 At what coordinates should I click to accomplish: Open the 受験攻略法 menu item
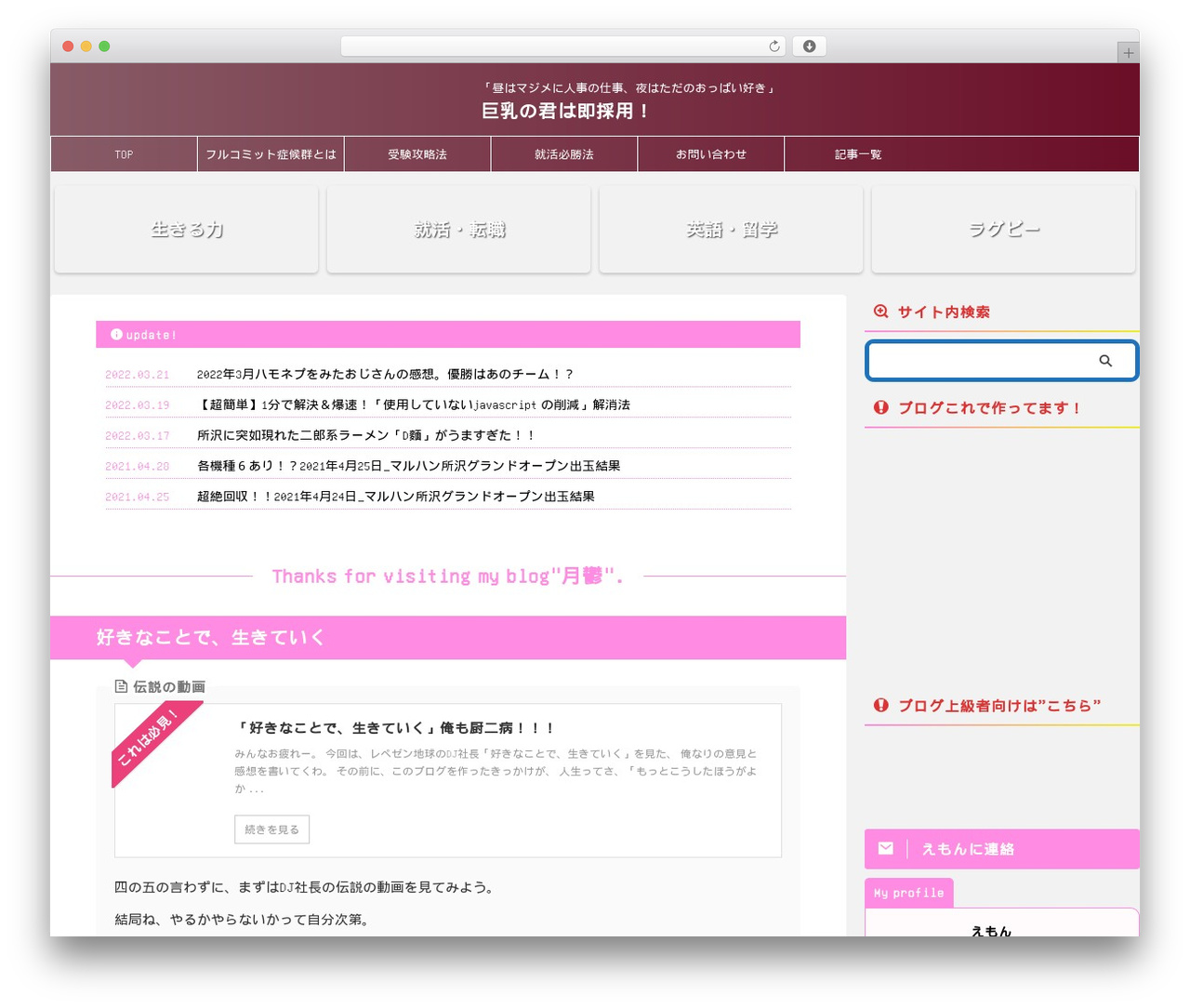tap(417, 154)
